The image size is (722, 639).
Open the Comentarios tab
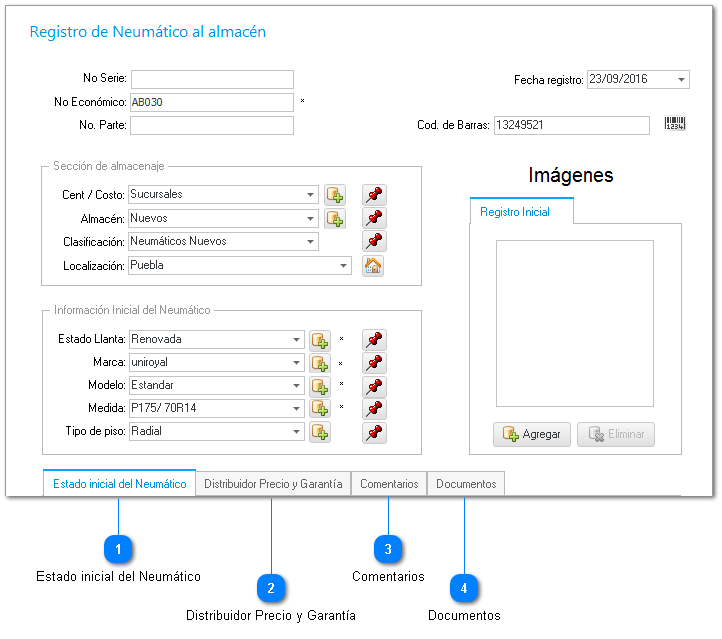point(389,484)
